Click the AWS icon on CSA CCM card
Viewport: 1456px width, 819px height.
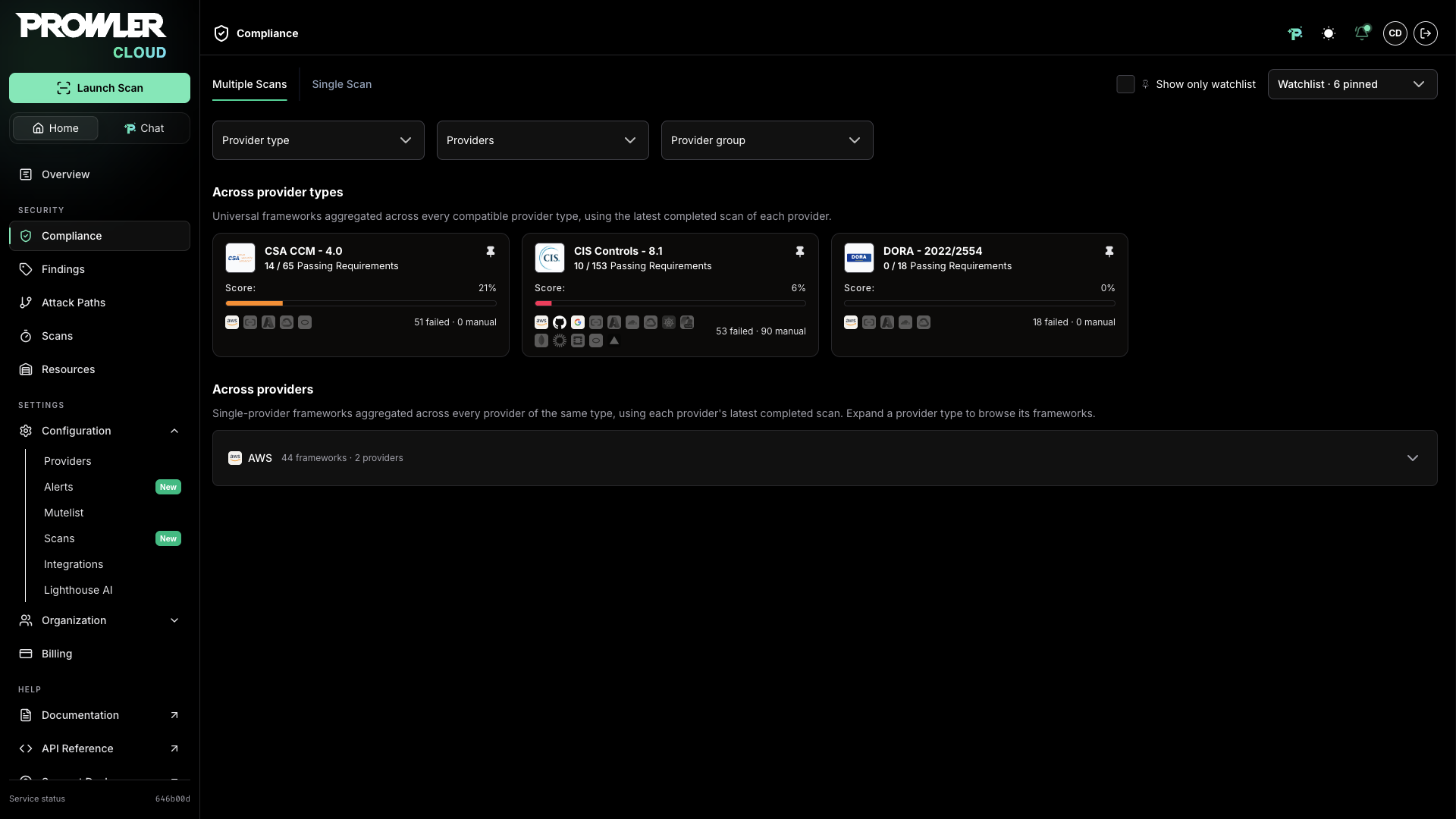pos(232,322)
